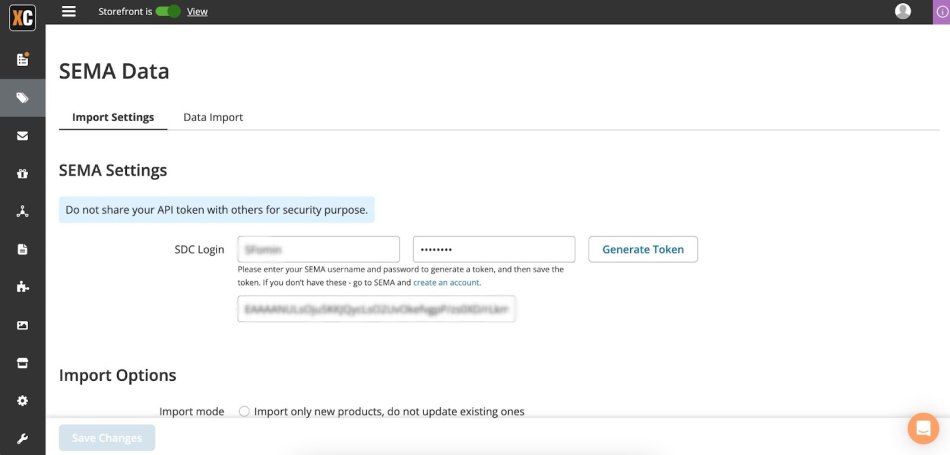The image size is (950, 455).
Task: Open the gear settings icon in sidebar
Action: 22,401
